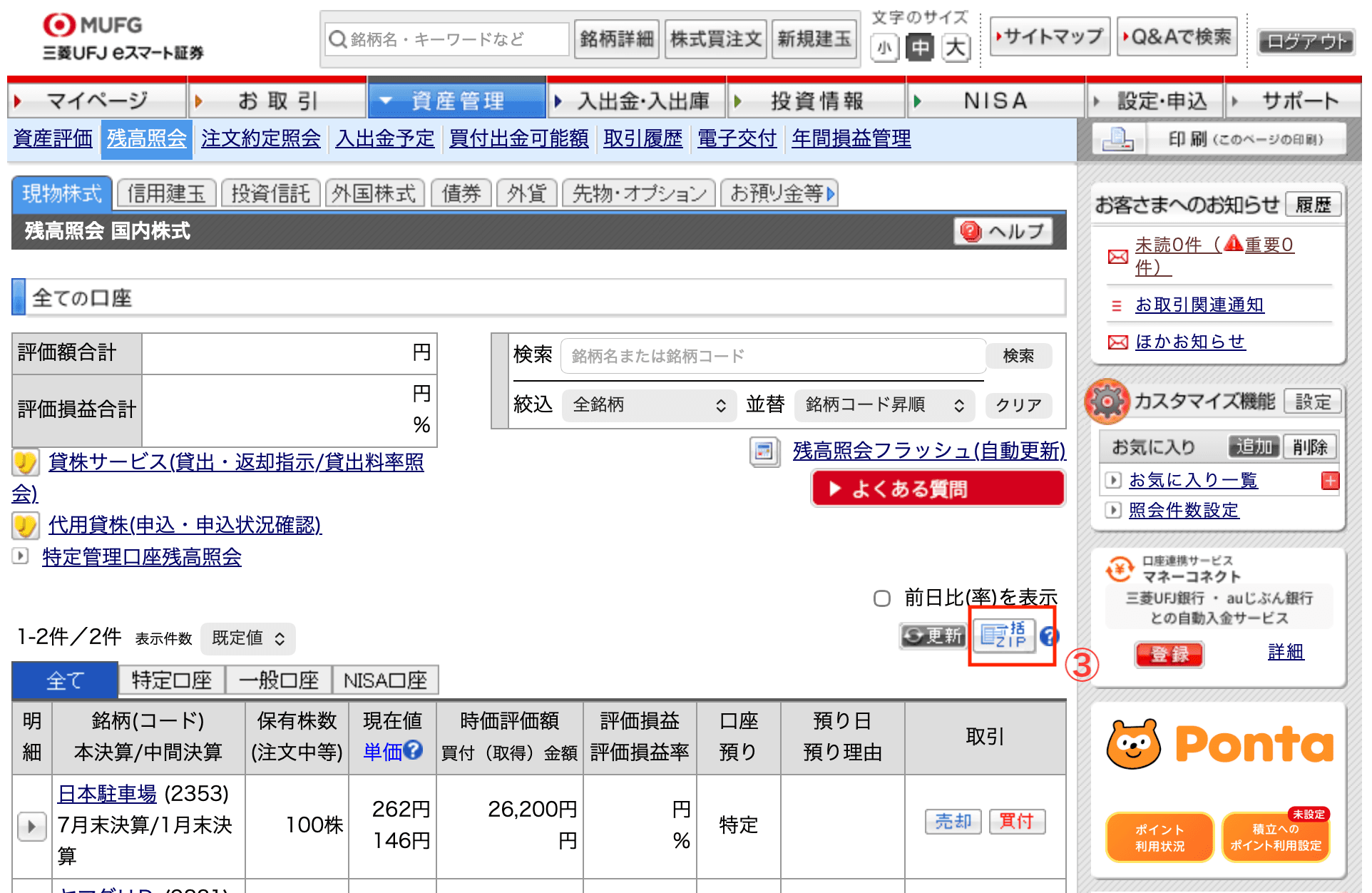Click the red plus icon next to お気に入り一覧
Image resolution: width=1372 pixels, height=893 pixels.
(1330, 481)
